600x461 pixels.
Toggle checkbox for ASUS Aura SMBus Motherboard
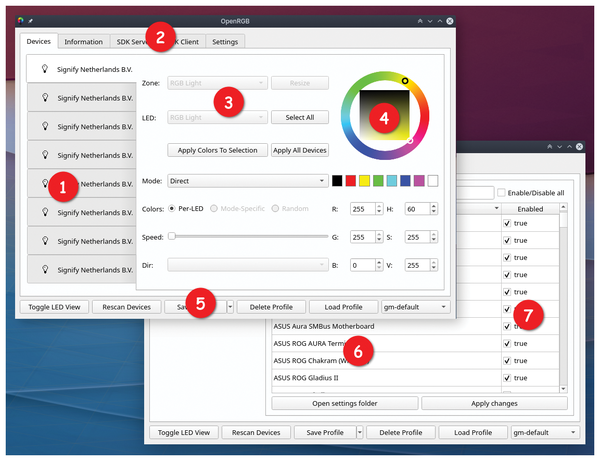pos(507,326)
